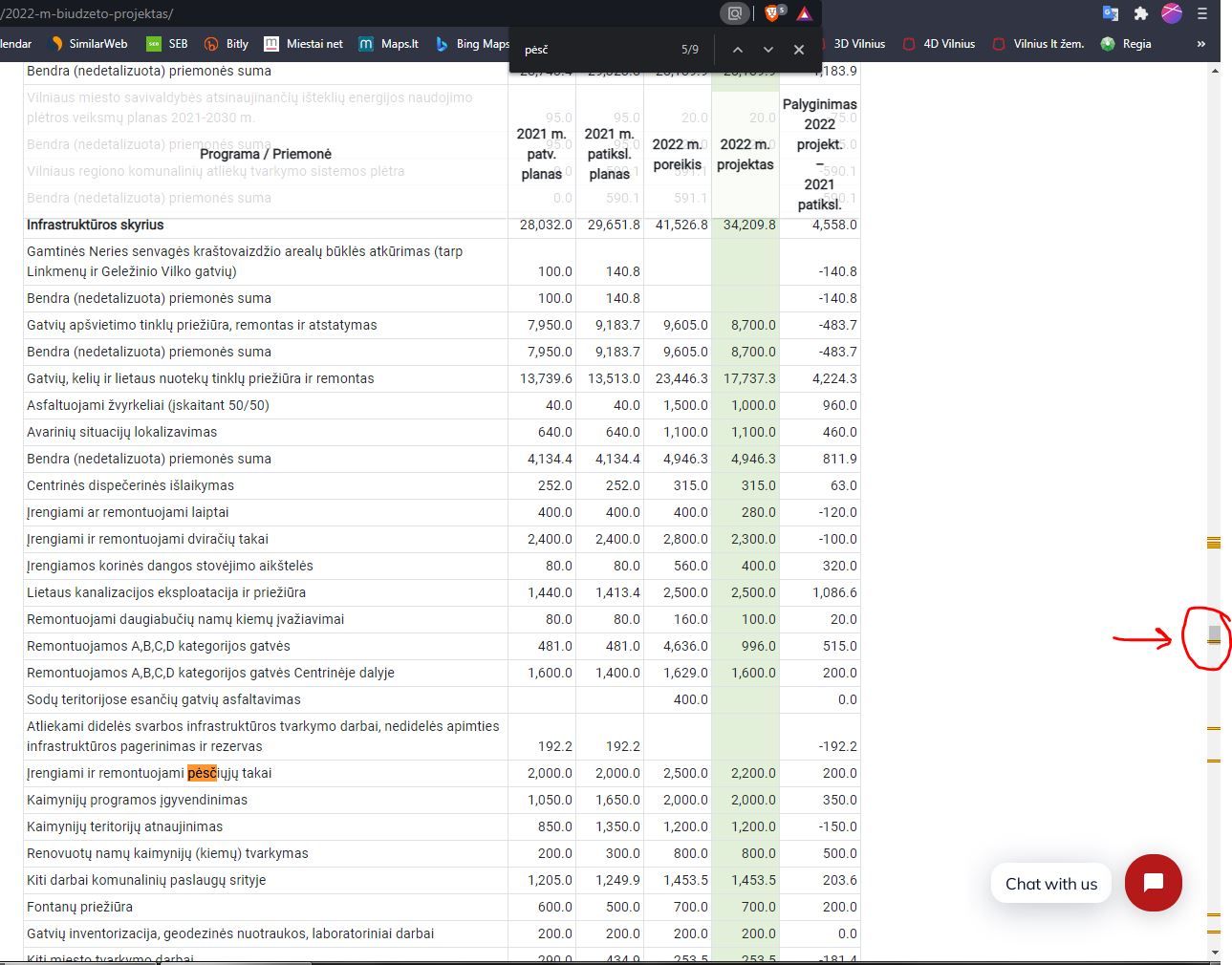The height and width of the screenshot is (965, 1232).
Task: Click the Brave Shields lion icon
Action: coord(772,13)
